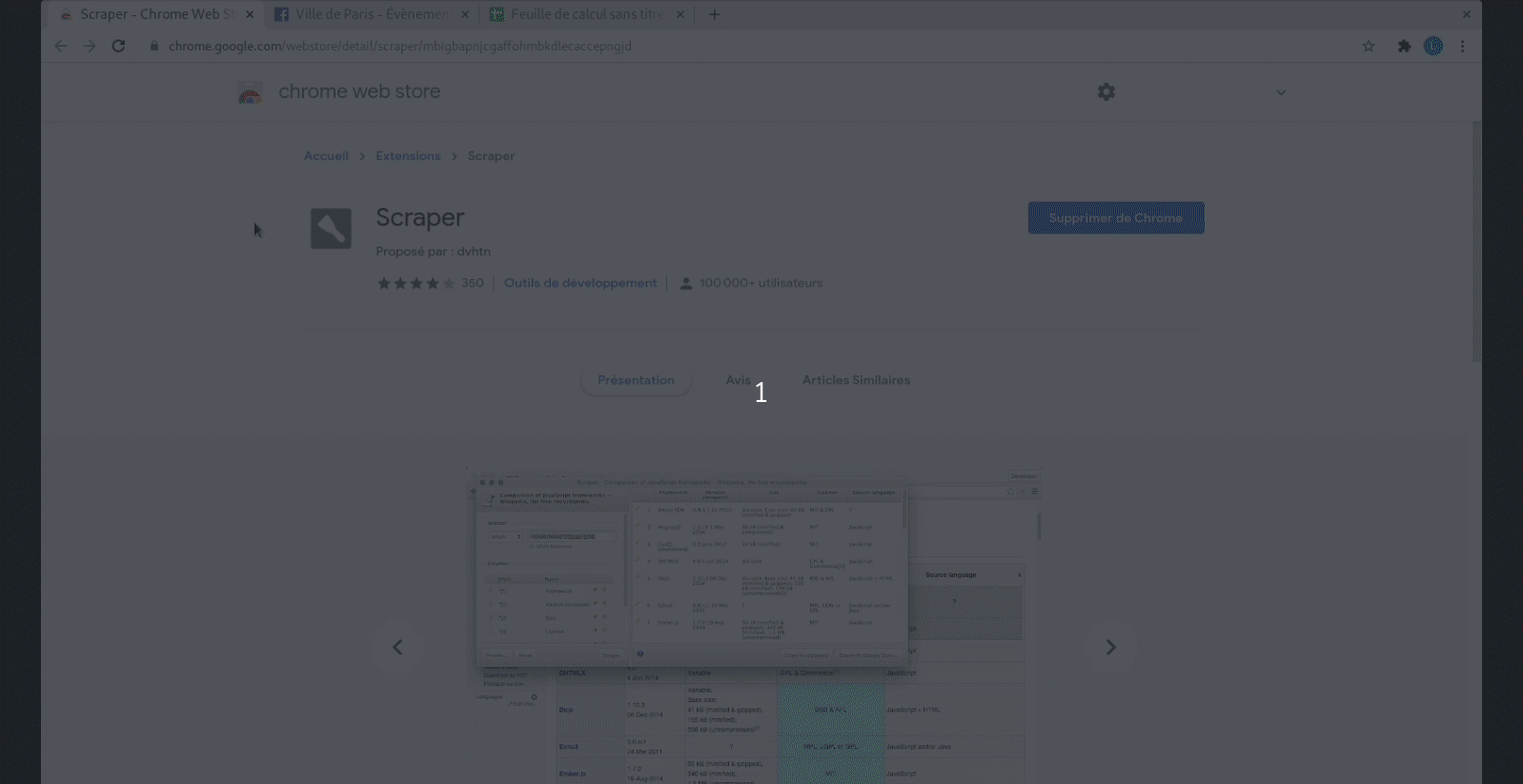Expand the account dropdown chevron
Viewport: 1523px width, 784px height.
(x=1281, y=92)
